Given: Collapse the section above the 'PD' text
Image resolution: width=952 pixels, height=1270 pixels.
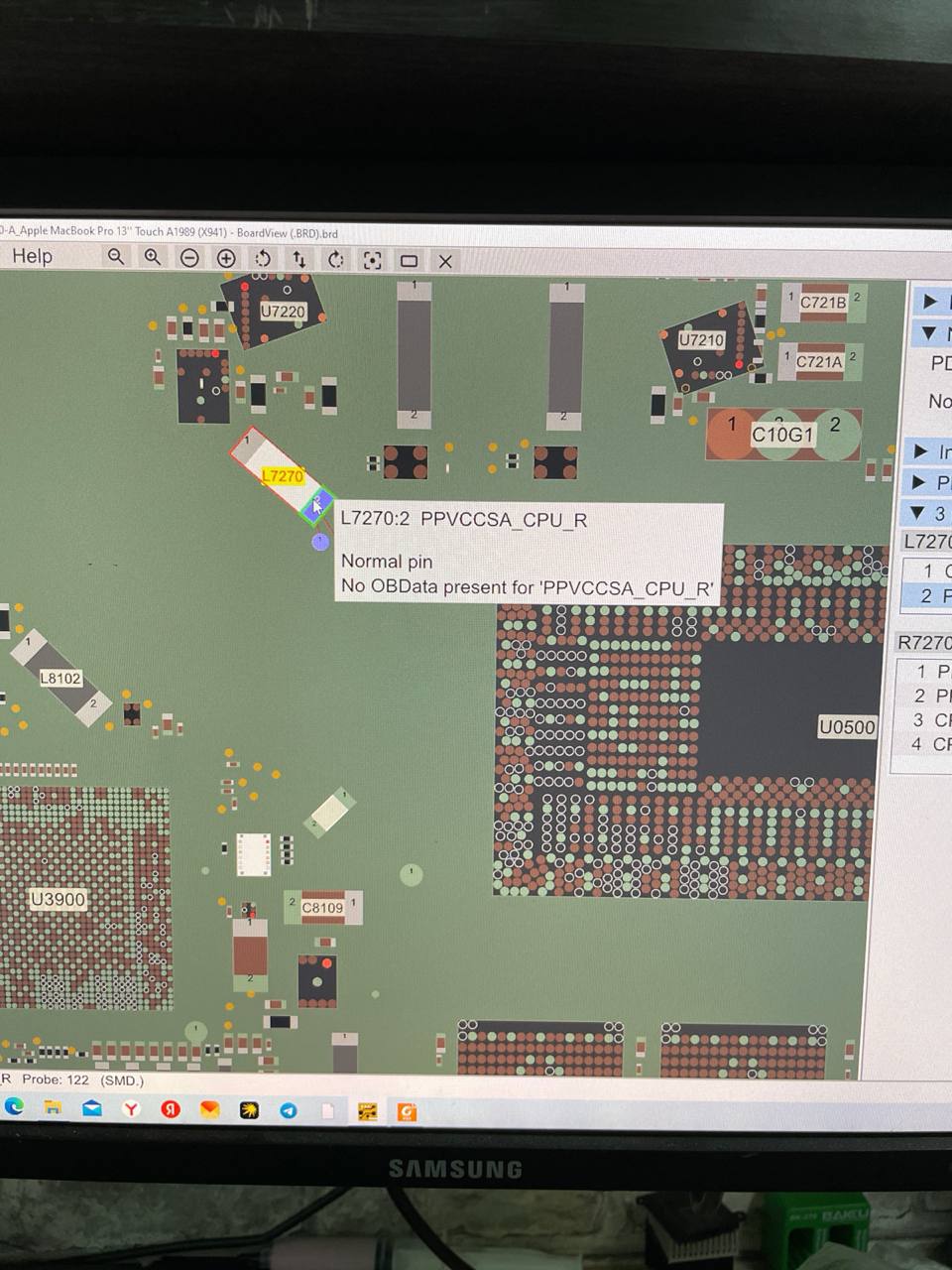Looking at the screenshot, I should (x=930, y=332).
